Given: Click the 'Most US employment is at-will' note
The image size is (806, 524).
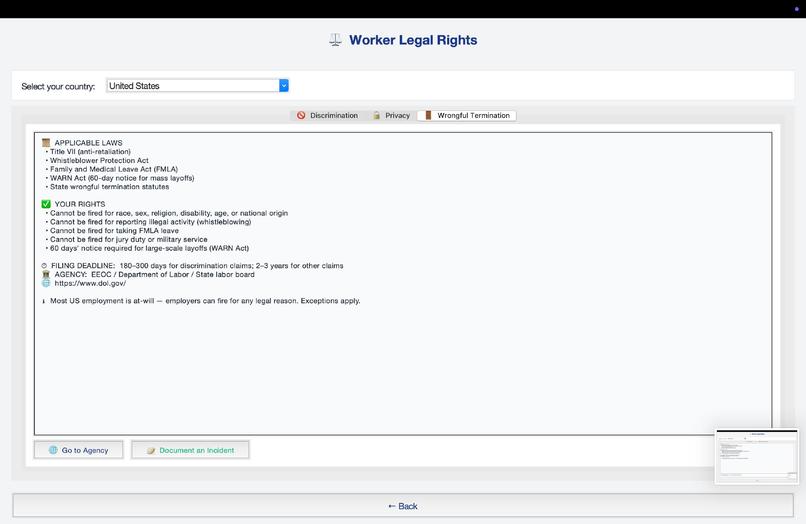Looking at the screenshot, I should click(x=205, y=301).
